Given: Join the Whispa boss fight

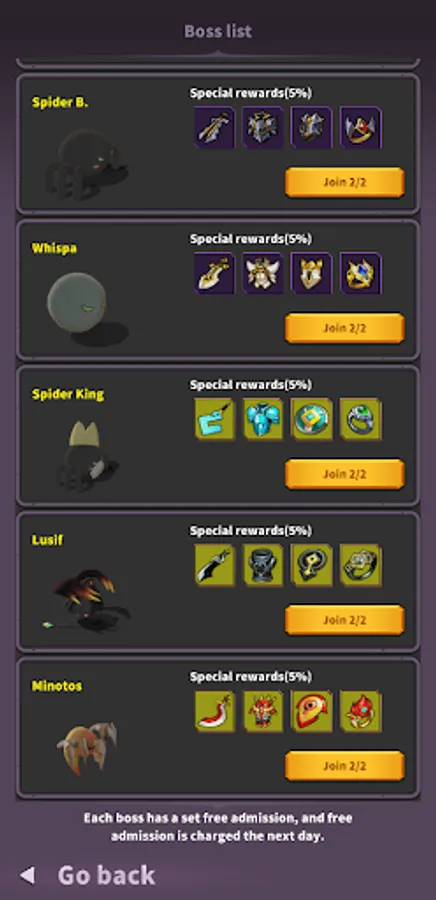Looking at the screenshot, I should click(345, 328).
